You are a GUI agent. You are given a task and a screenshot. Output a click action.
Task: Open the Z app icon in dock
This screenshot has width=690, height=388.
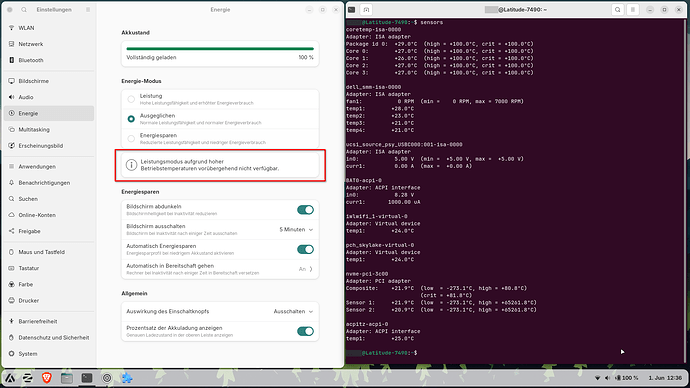tap(28, 378)
